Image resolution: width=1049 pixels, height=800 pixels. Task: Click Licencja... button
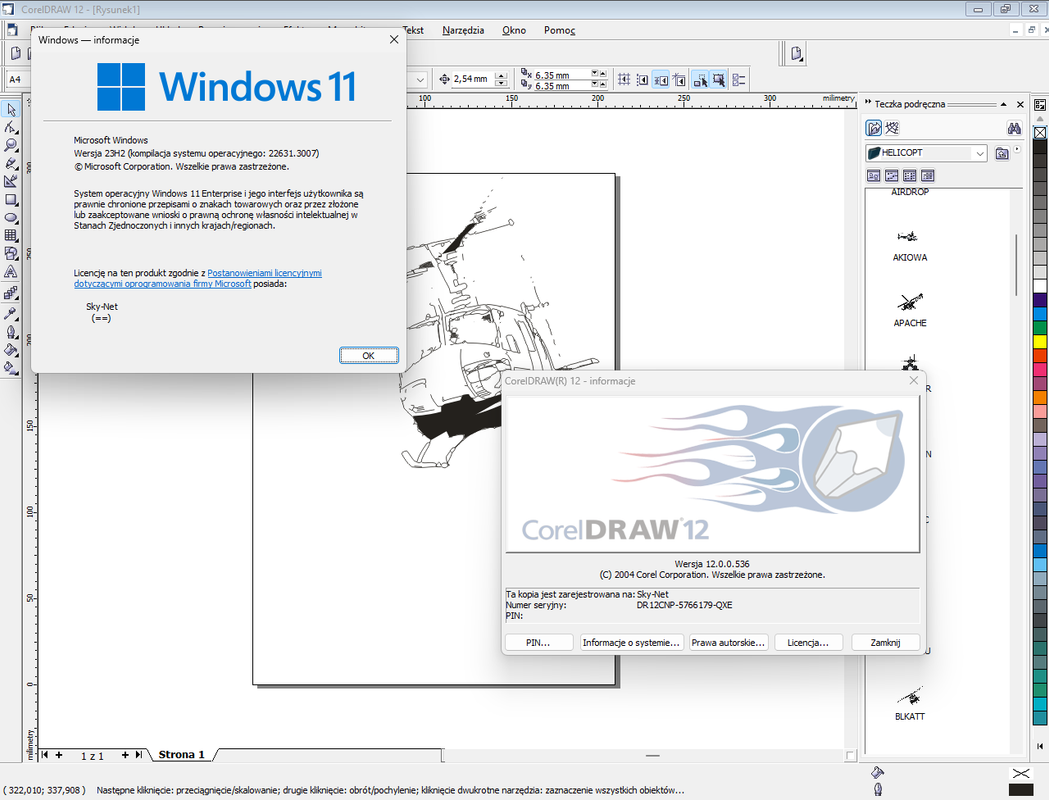(x=808, y=642)
